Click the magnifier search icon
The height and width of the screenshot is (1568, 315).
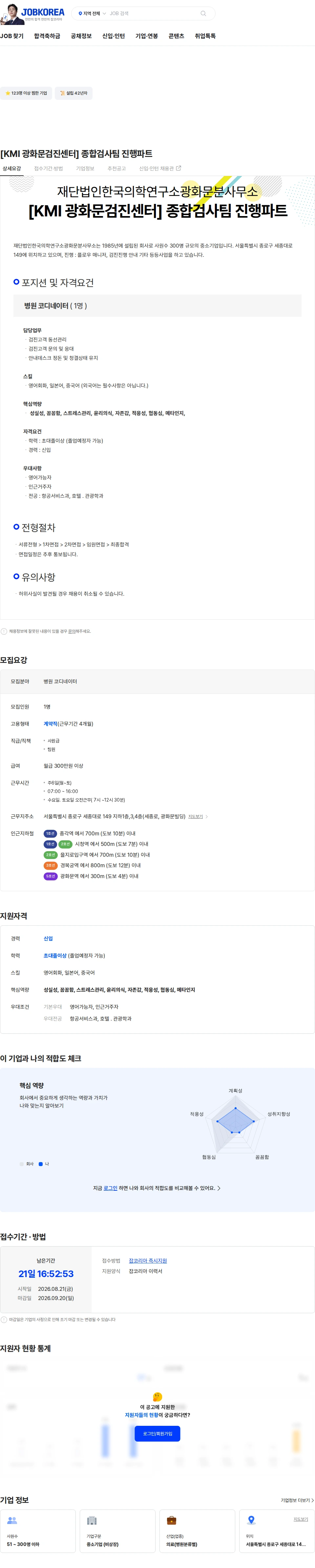click(203, 13)
